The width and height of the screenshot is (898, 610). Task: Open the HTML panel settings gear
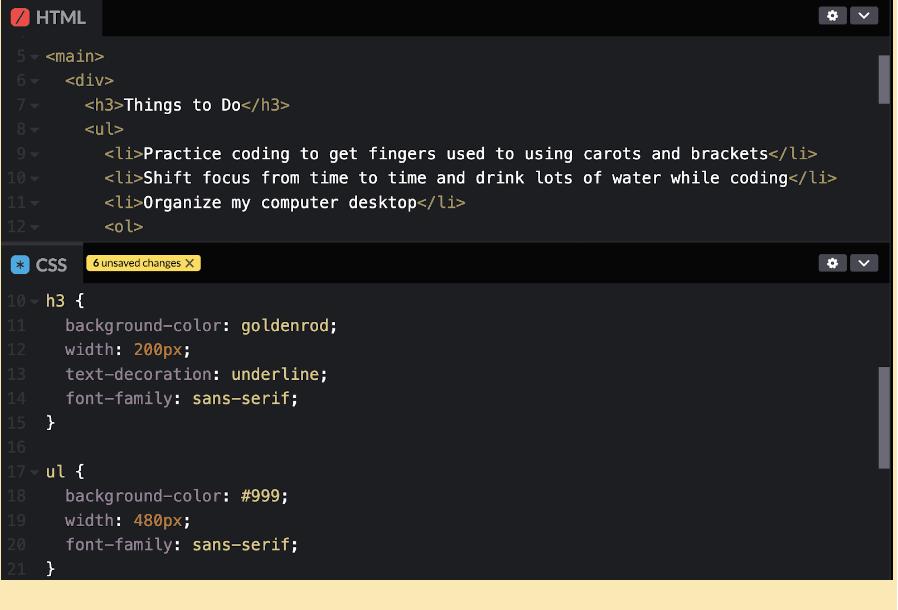833,16
